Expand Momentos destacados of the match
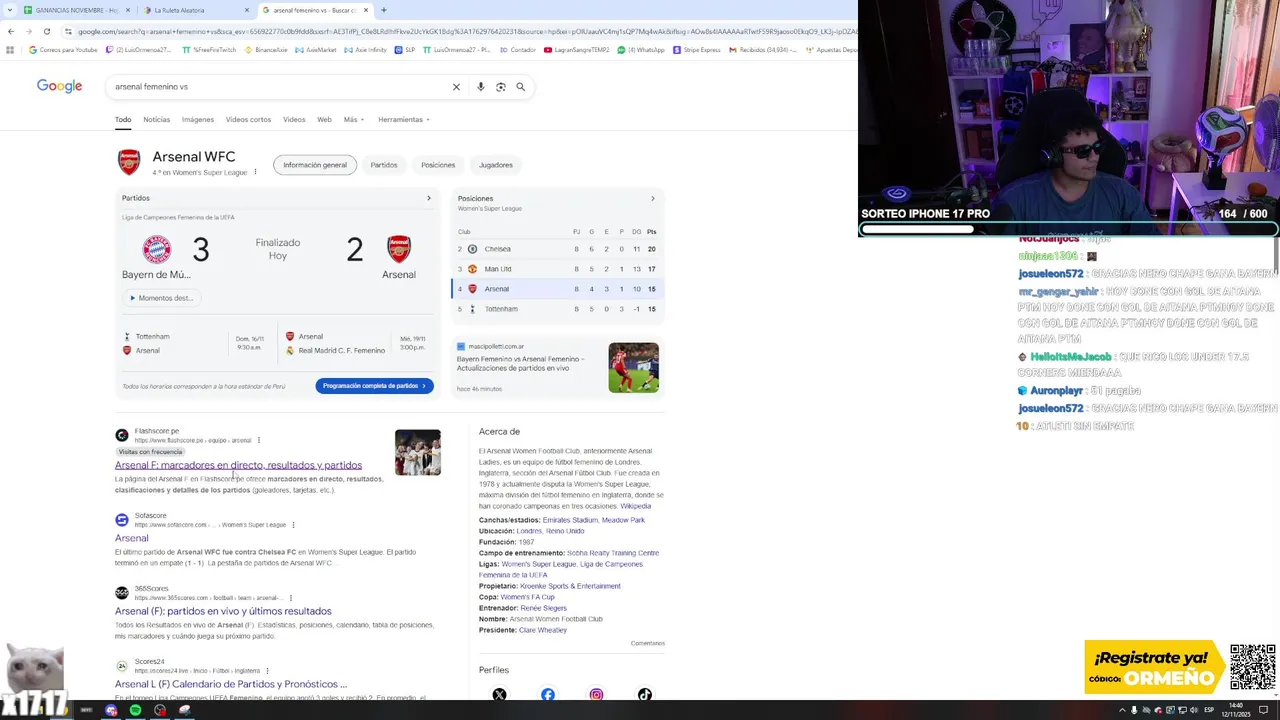1280x720 pixels. tap(160, 298)
